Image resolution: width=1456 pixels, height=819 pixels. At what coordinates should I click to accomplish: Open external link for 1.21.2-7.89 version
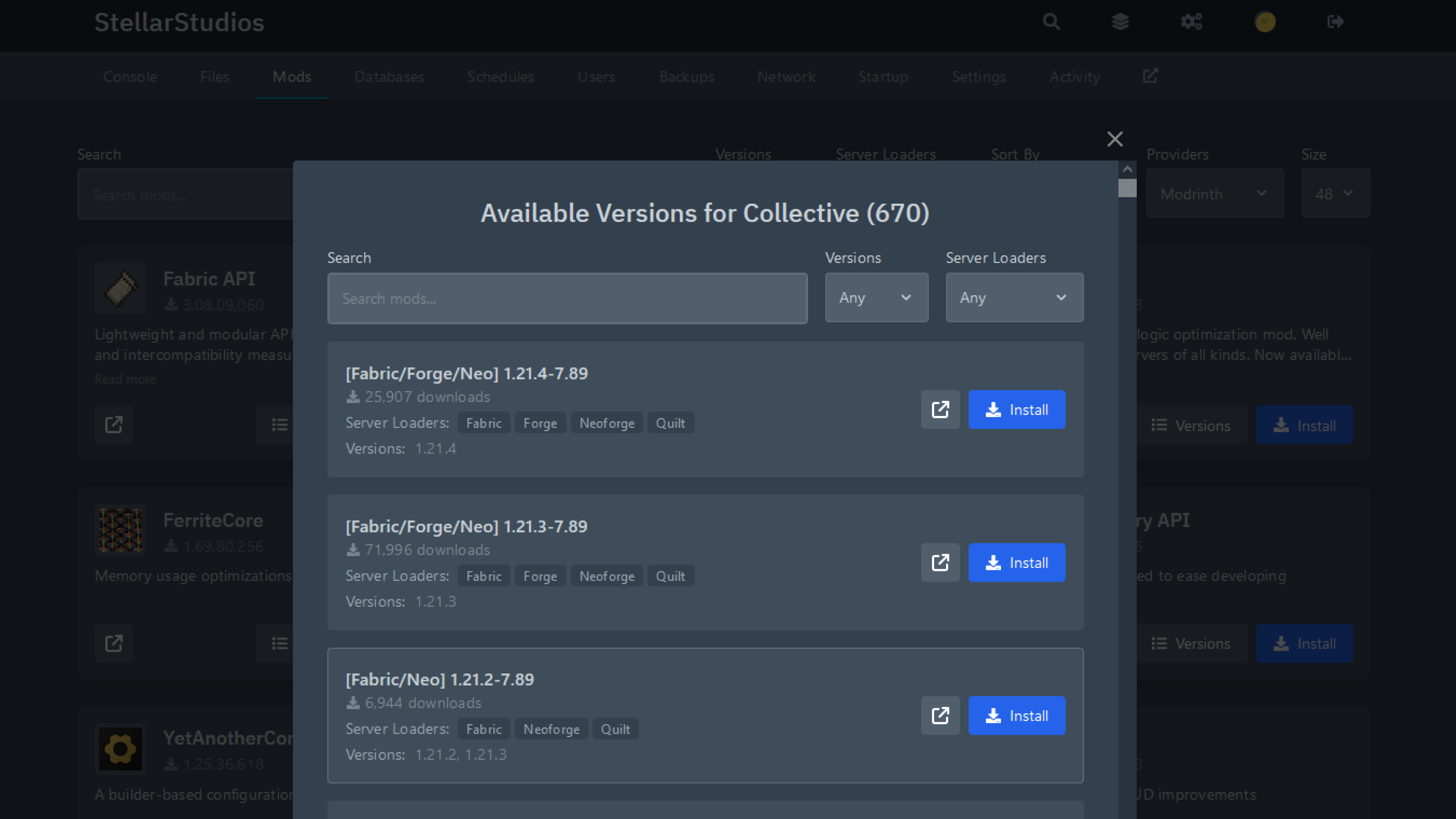[940, 715]
